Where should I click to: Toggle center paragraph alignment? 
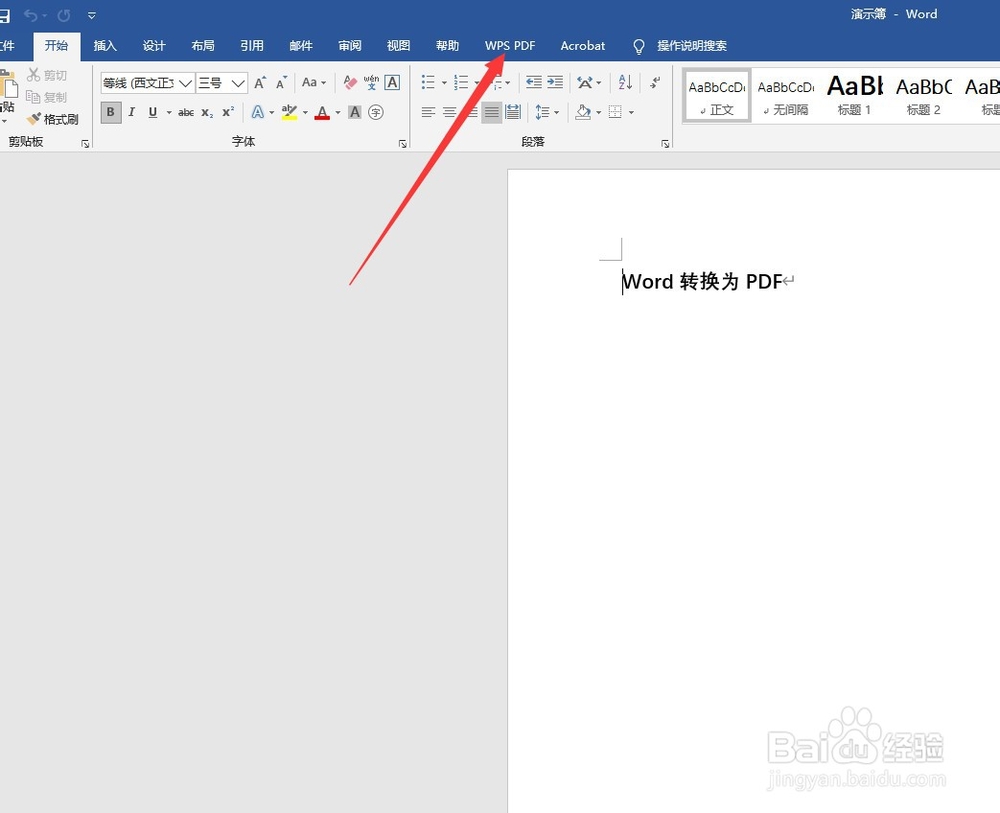449,111
